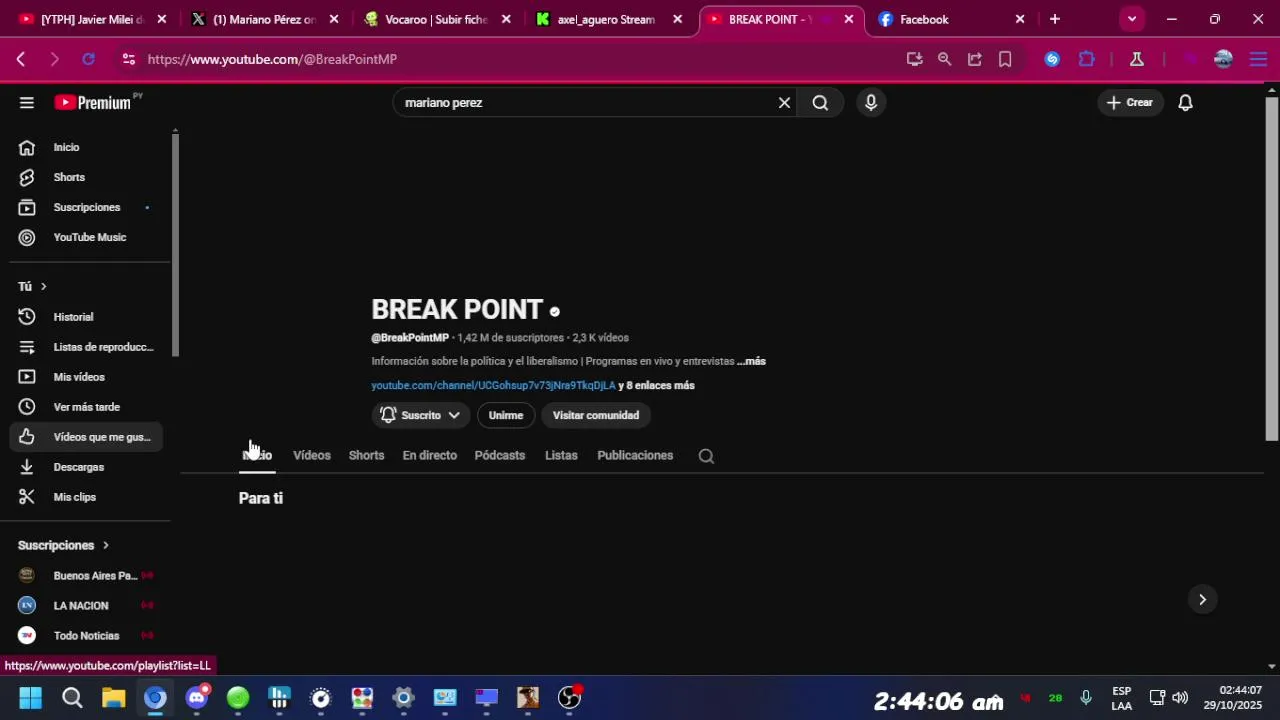Open site information icon beside URL
Viewport: 1280px width, 720px height.
(128, 59)
